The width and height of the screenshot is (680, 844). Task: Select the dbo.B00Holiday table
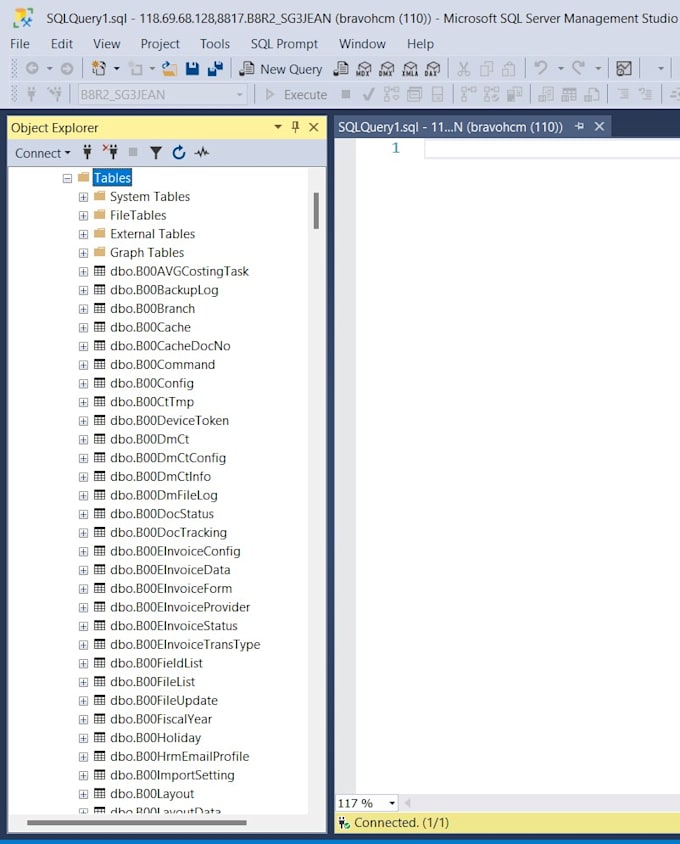pyautogui.click(x=156, y=738)
